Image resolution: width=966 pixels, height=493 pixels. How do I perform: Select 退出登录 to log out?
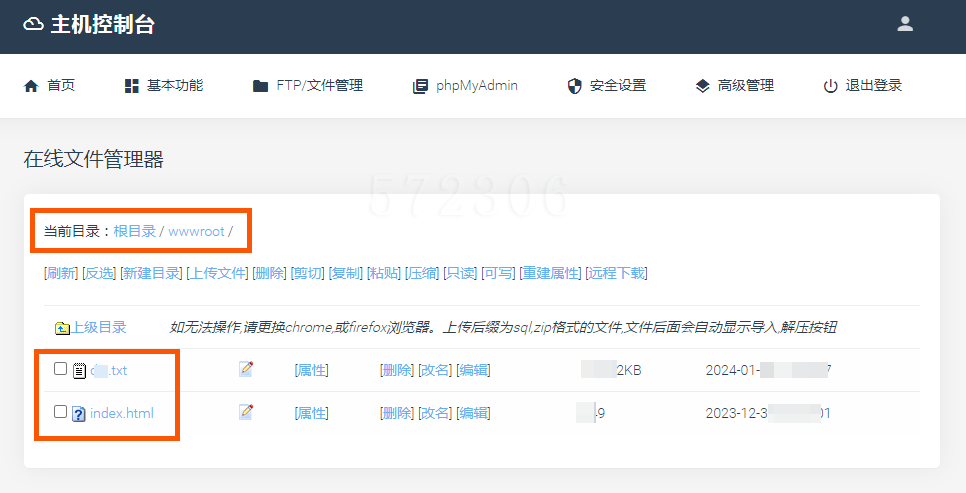pyautogui.click(x=874, y=86)
